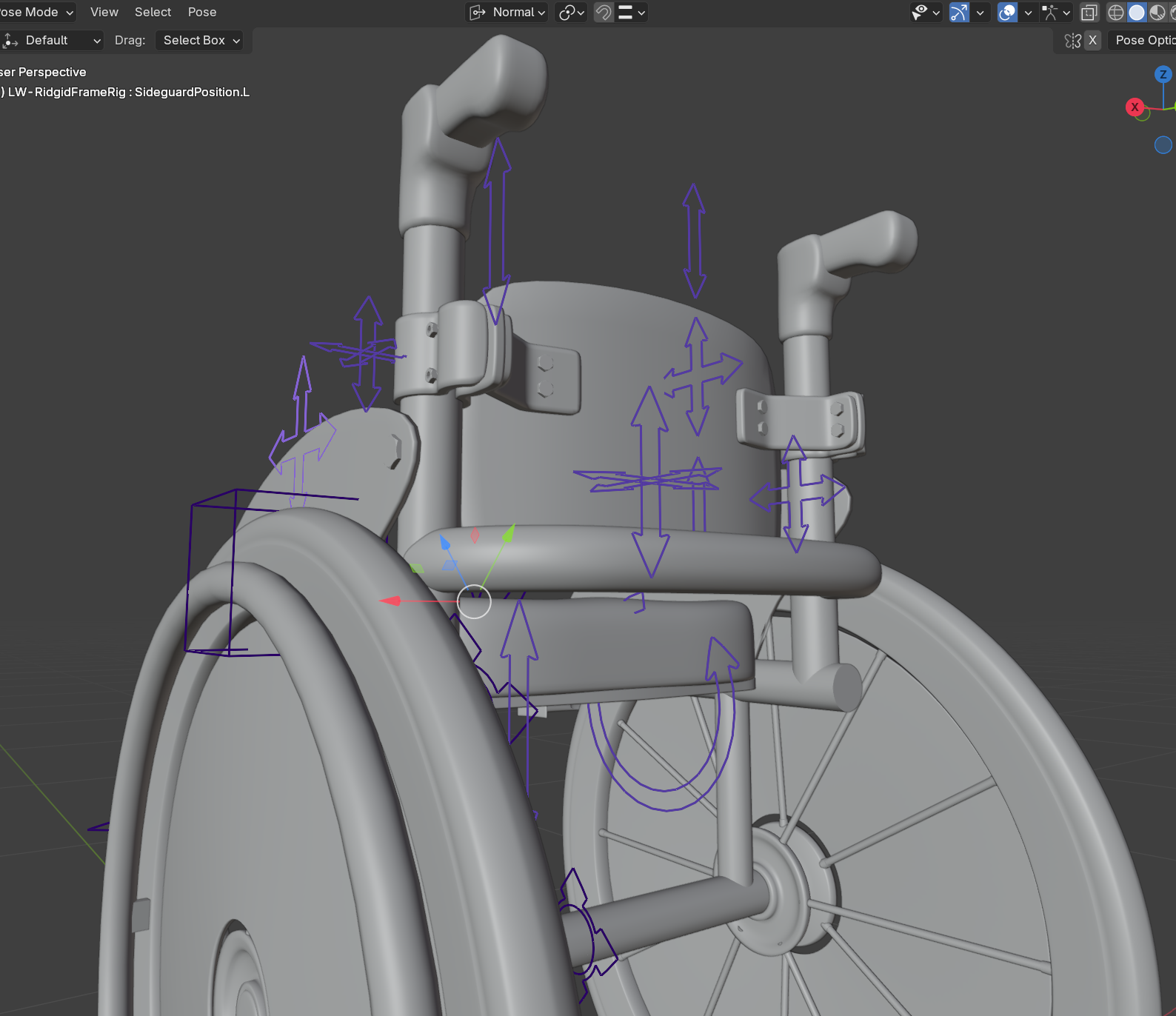Click the red X arrow of transform gizmo
Image resolution: width=1176 pixels, height=1016 pixels.
tap(390, 601)
